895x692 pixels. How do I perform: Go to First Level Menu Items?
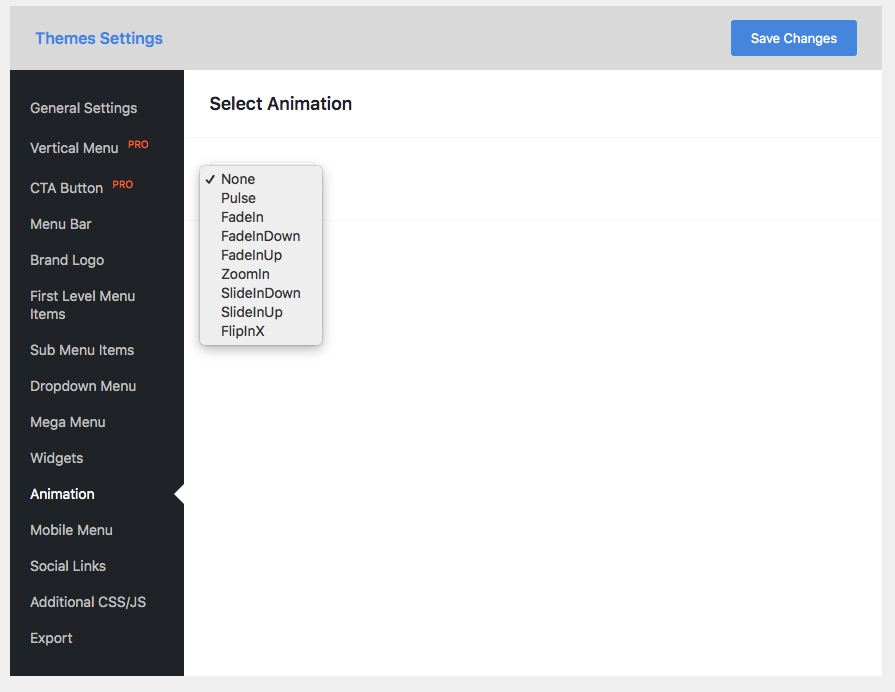pyautogui.click(x=82, y=305)
